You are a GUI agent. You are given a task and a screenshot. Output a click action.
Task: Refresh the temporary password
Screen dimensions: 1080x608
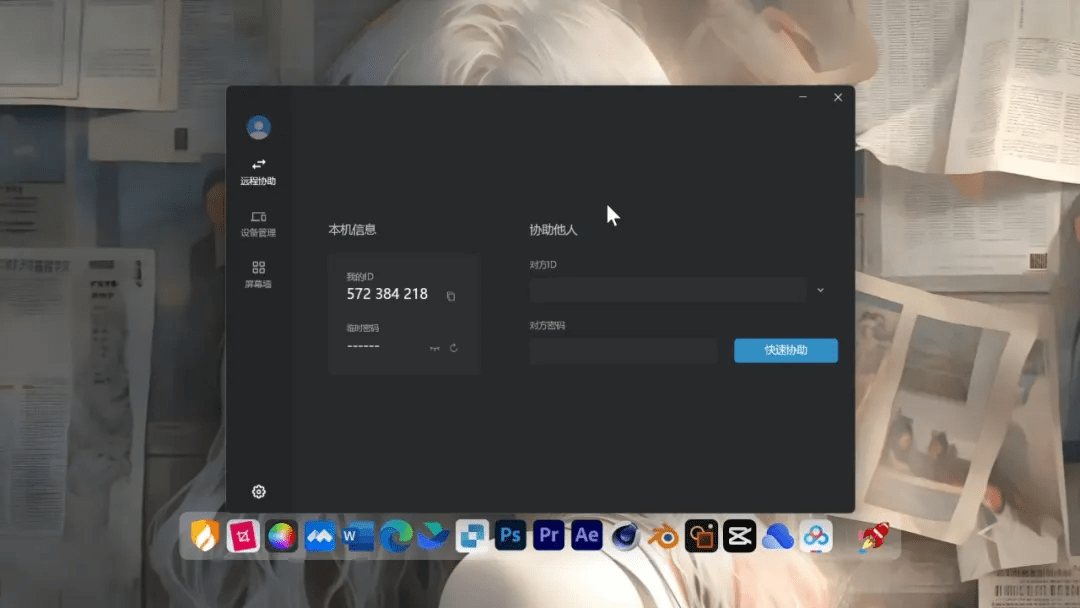tap(454, 347)
